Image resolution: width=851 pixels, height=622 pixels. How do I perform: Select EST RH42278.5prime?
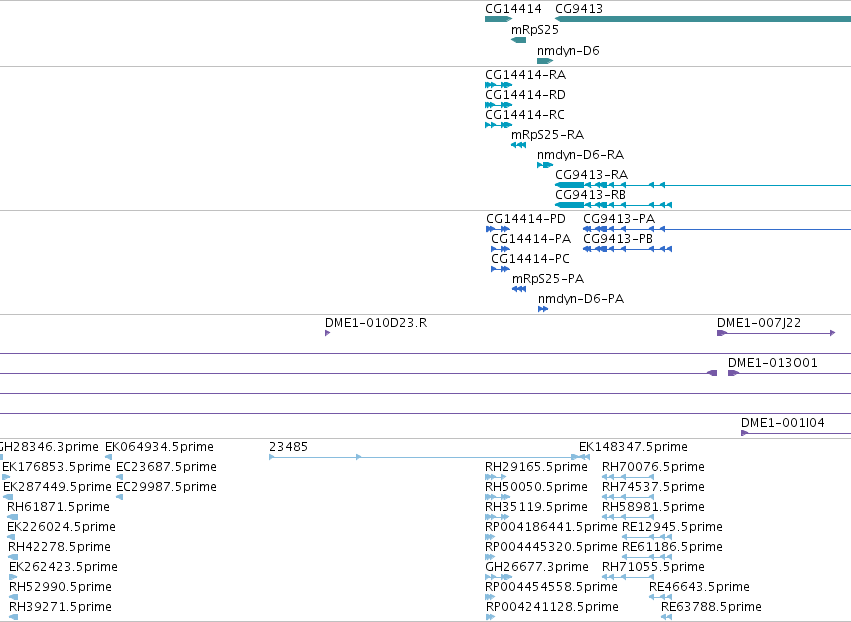click(x=60, y=547)
